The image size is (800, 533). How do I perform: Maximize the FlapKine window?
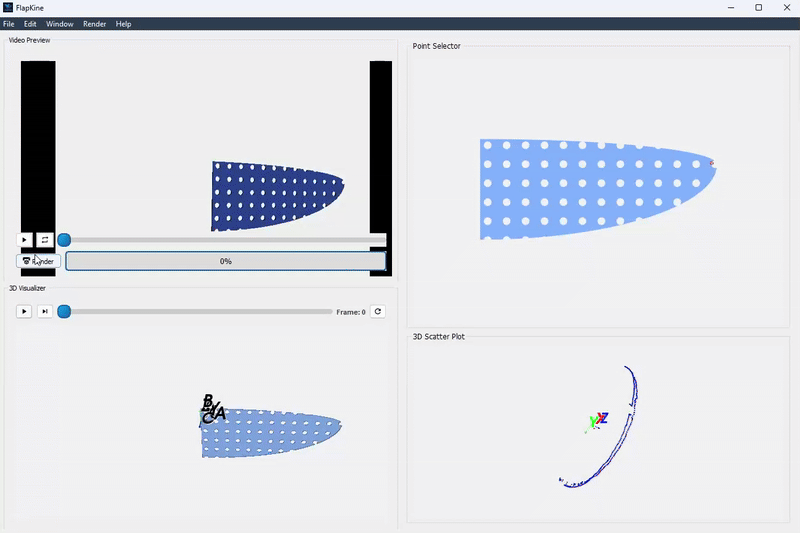[x=758, y=8]
